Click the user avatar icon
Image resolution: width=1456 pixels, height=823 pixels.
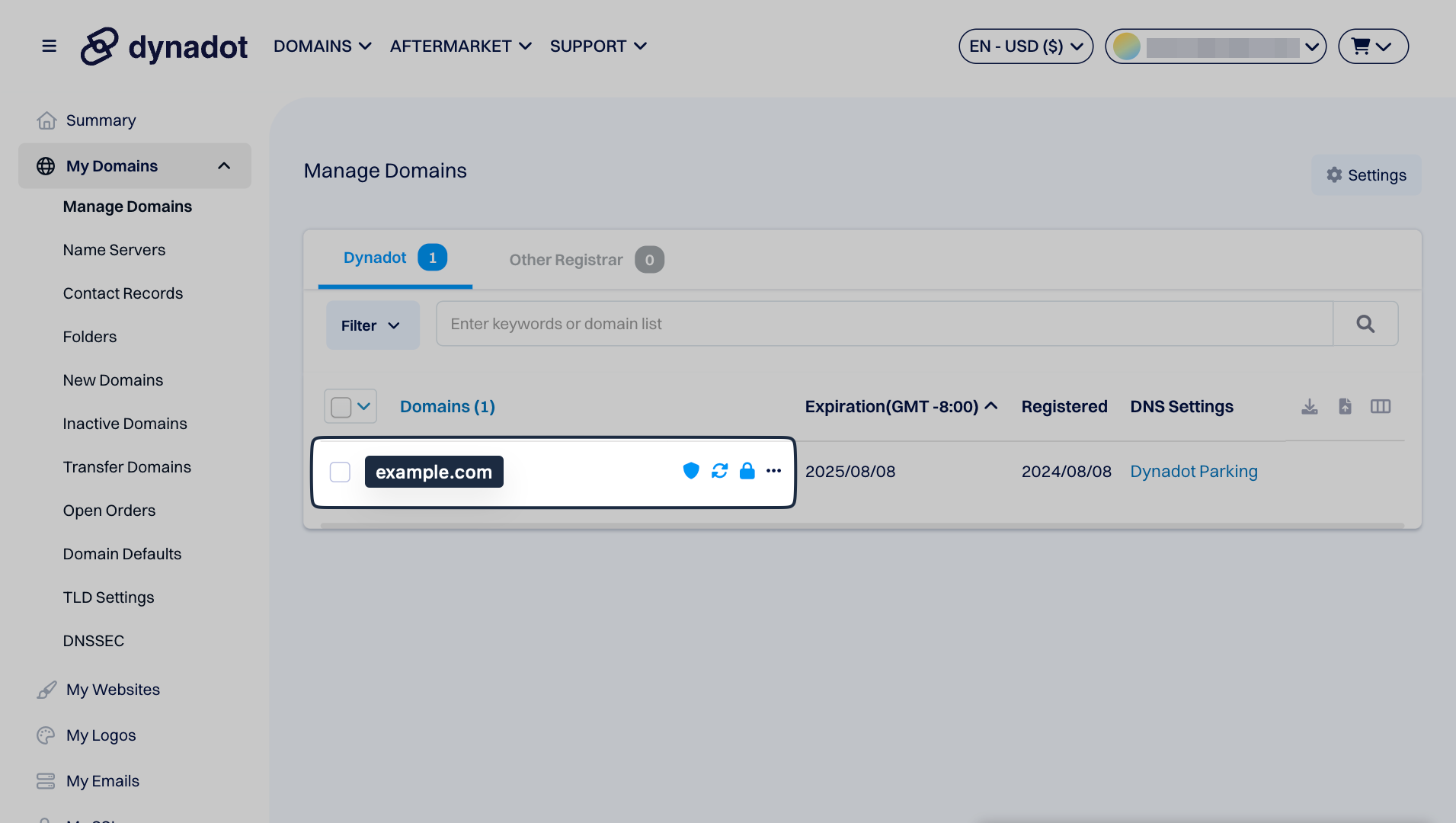tap(1127, 46)
